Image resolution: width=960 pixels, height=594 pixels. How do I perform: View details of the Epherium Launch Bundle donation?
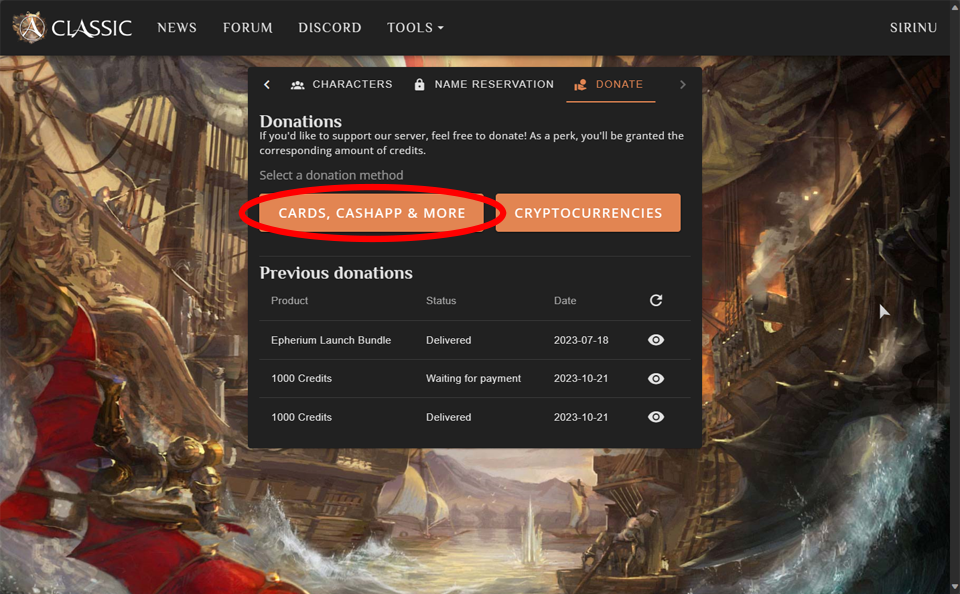pyautogui.click(x=656, y=339)
